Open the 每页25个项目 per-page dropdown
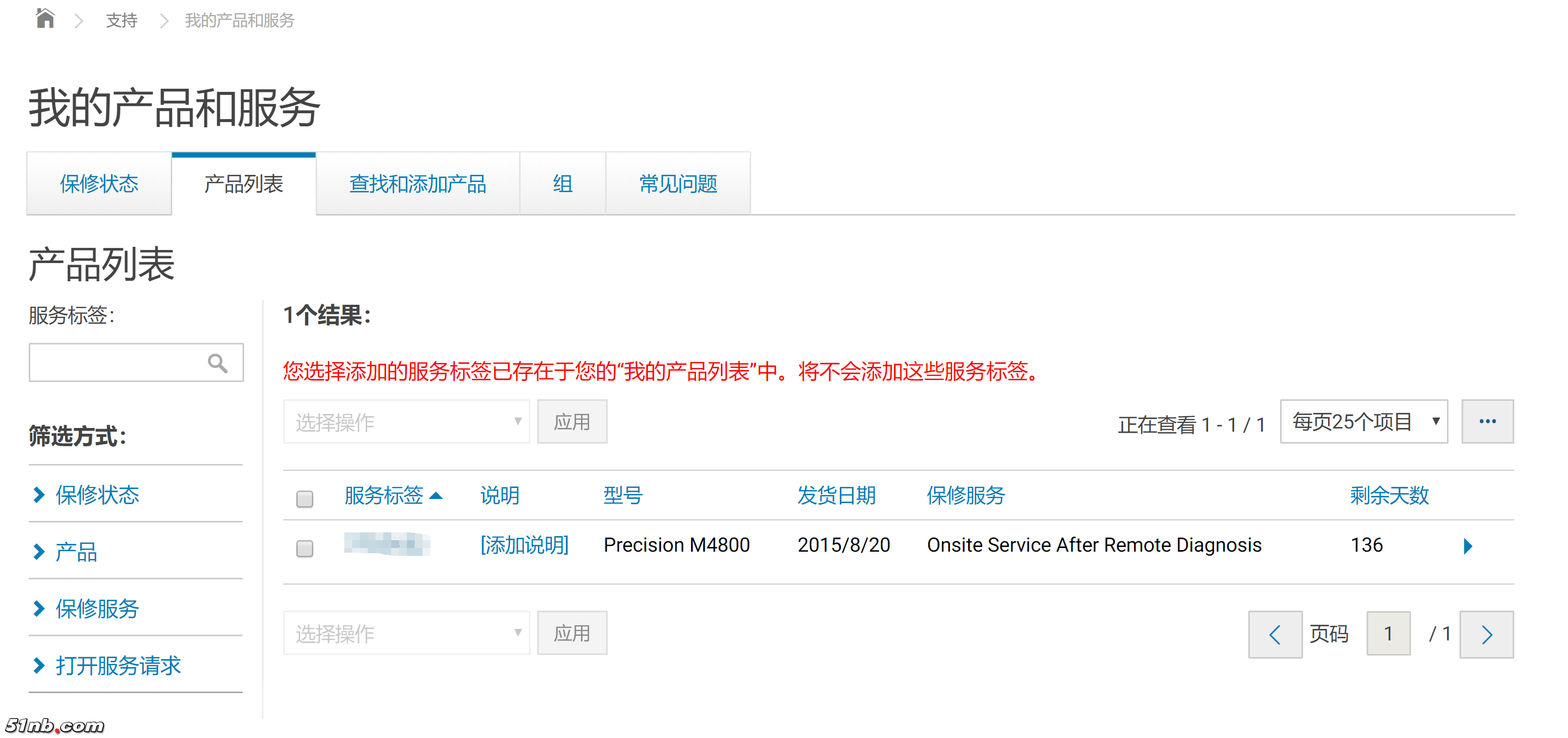 [x=1364, y=421]
